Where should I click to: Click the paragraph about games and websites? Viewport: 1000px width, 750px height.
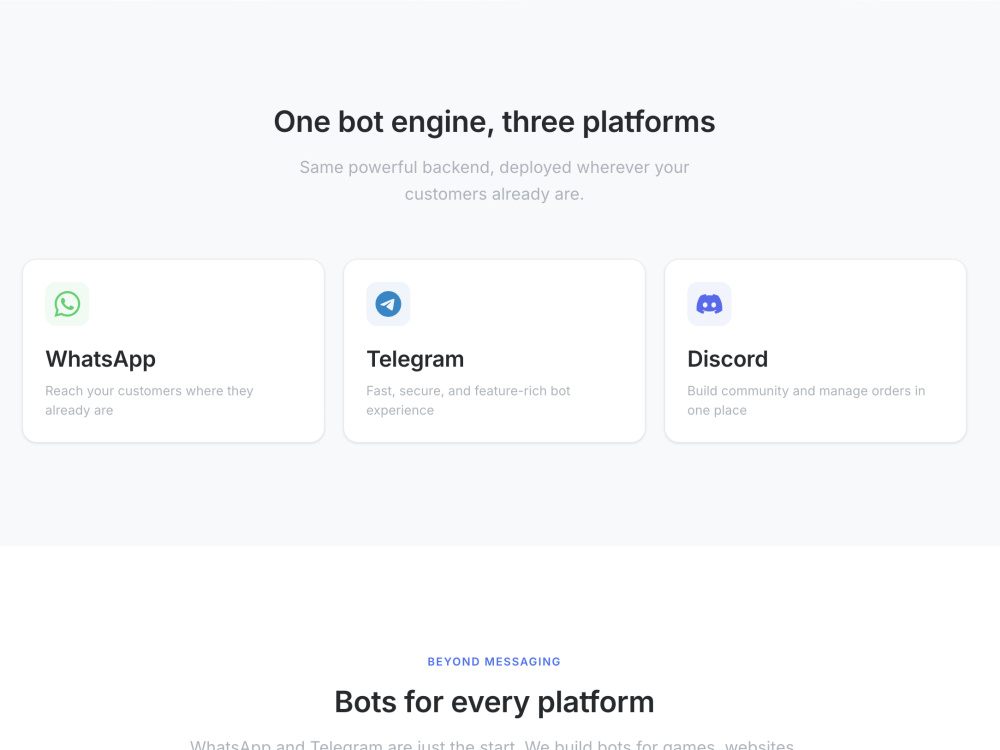[x=492, y=744]
